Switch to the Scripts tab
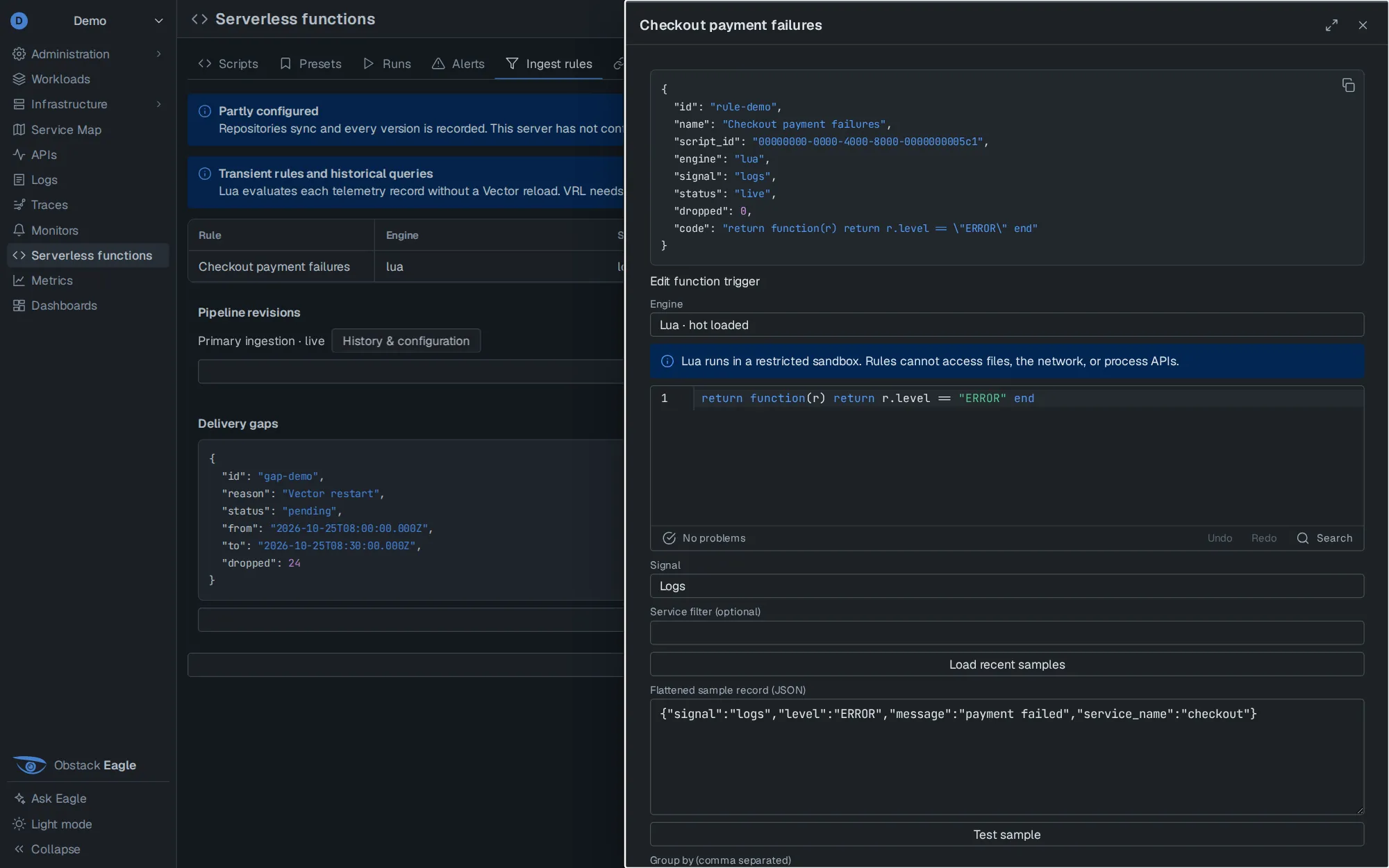 tap(228, 64)
